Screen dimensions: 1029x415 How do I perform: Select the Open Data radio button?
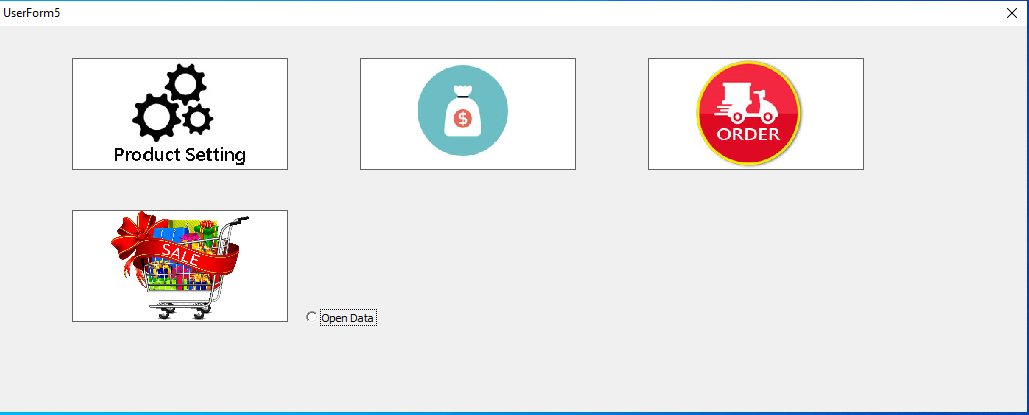click(x=311, y=317)
